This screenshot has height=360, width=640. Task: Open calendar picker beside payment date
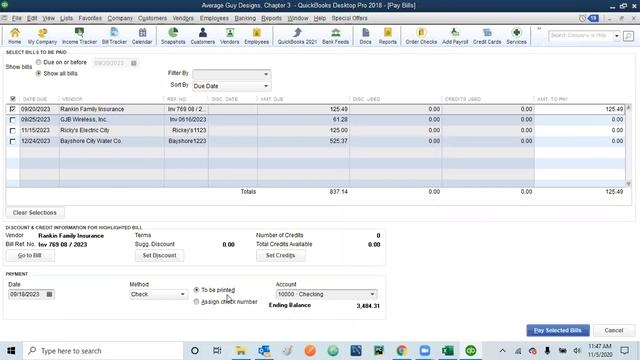[x=49, y=294]
